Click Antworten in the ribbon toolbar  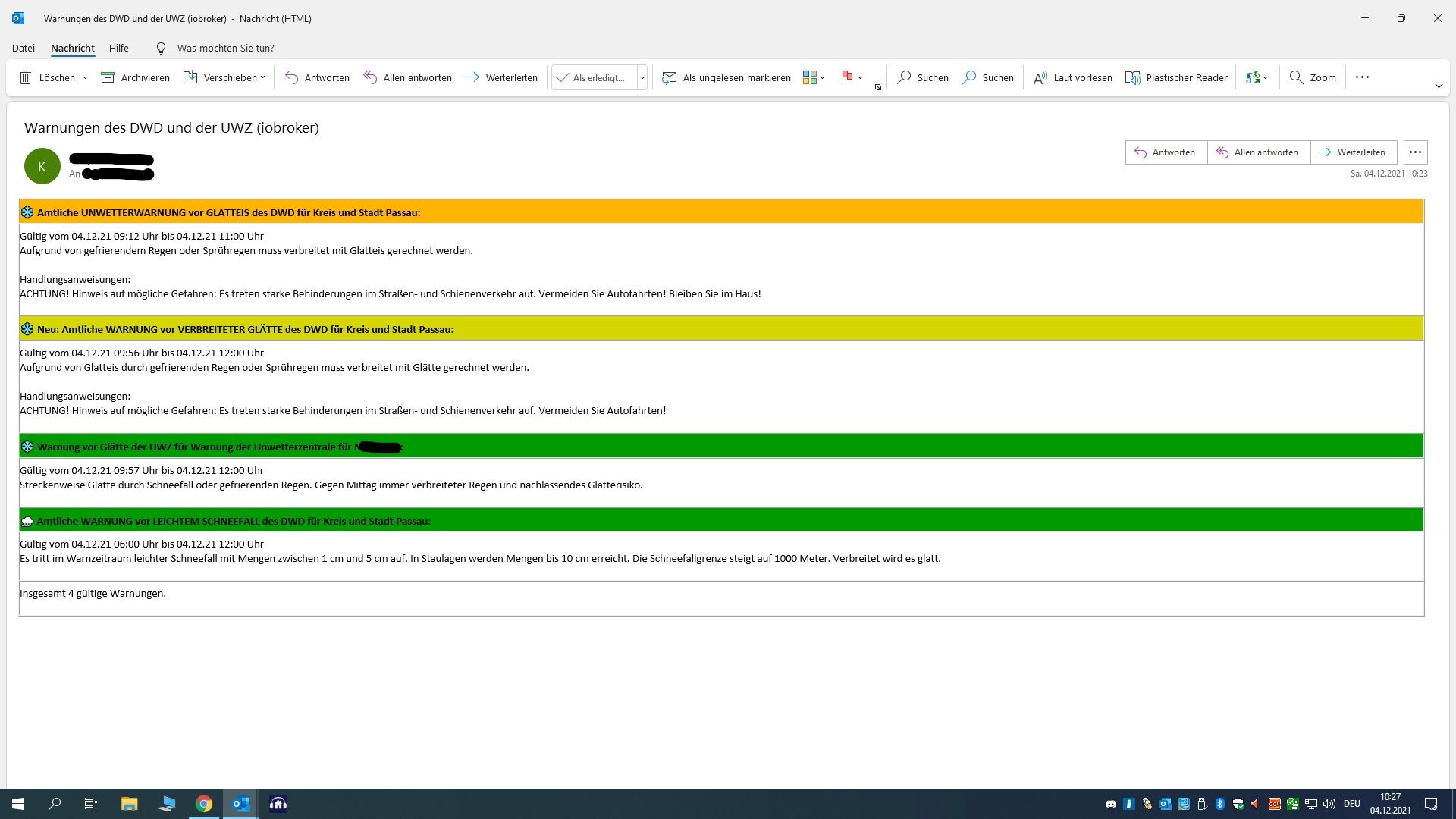click(x=317, y=77)
